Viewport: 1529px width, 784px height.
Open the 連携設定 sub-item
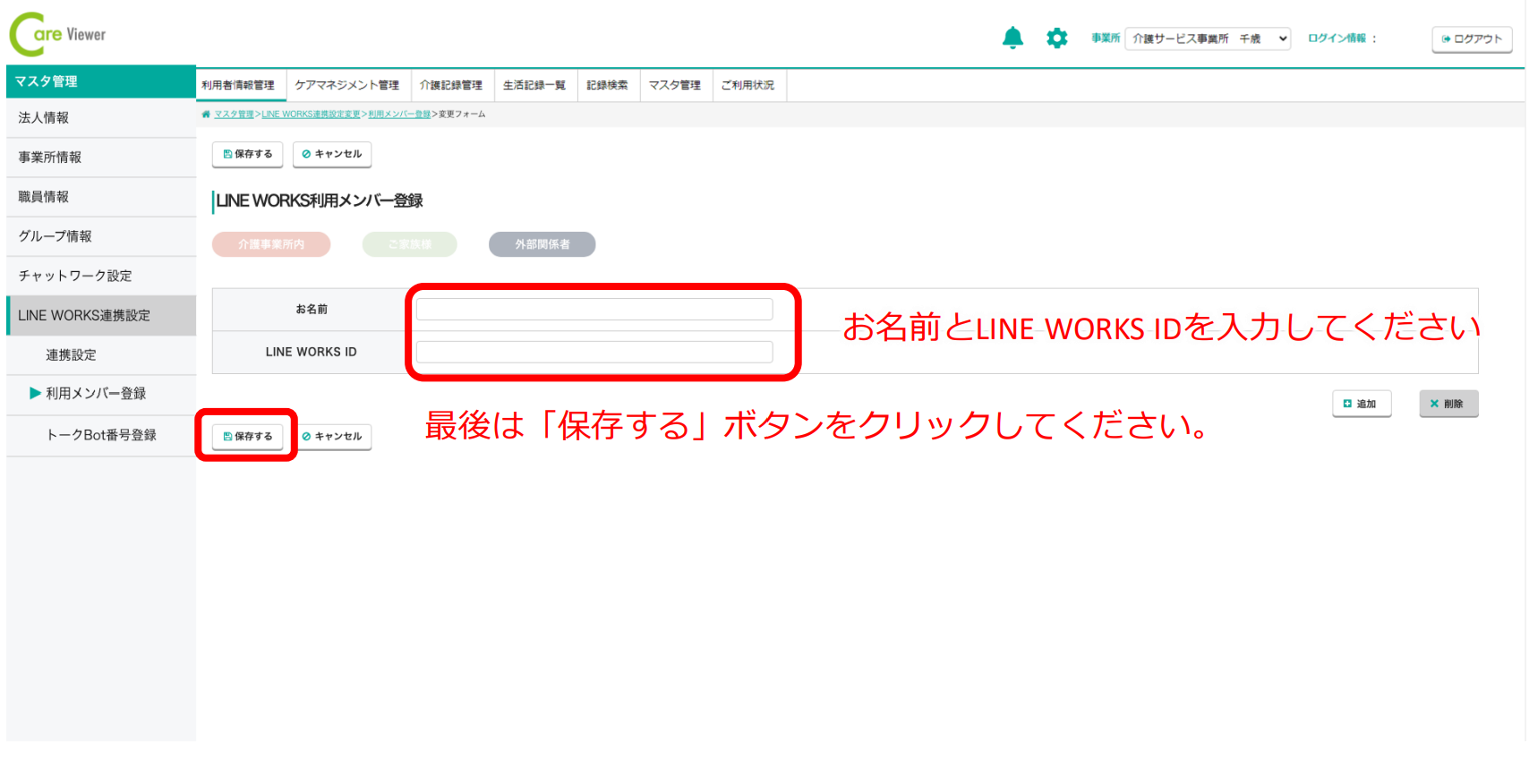[101, 355]
